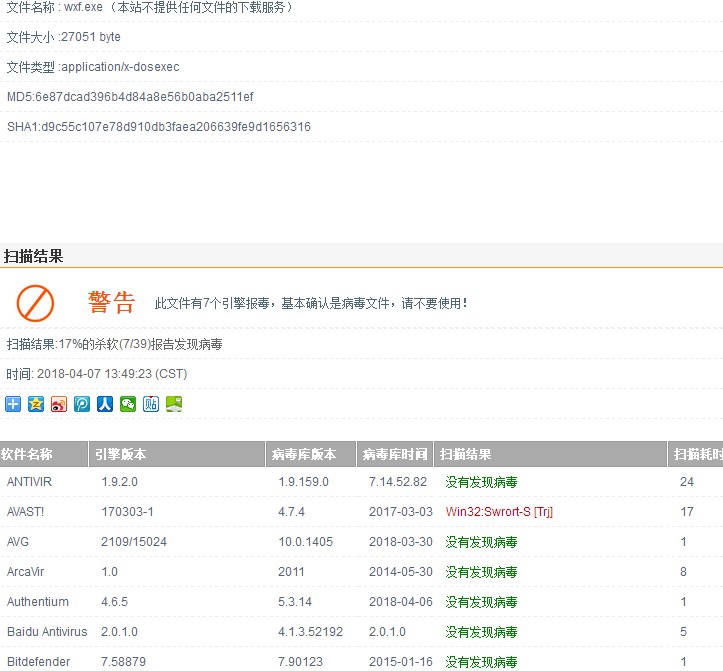This screenshot has width=723, height=671.
Task: Select the SHA1 hash line
Action: point(159,127)
